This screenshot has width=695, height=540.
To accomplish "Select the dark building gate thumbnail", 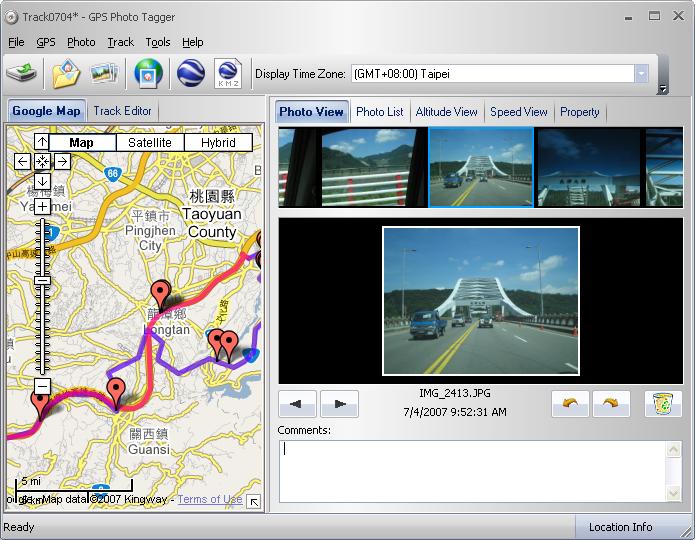I will [589, 167].
